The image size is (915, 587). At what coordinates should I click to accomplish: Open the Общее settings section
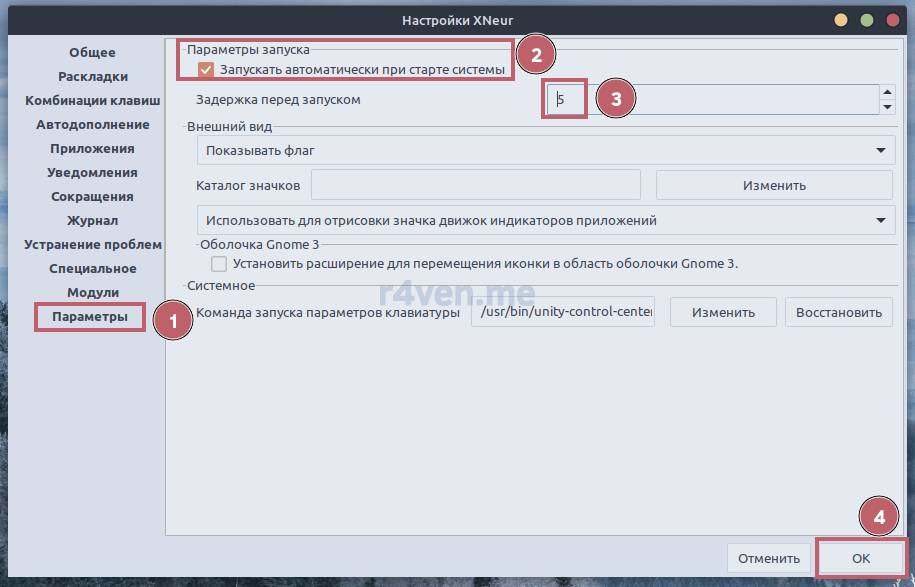click(92, 52)
